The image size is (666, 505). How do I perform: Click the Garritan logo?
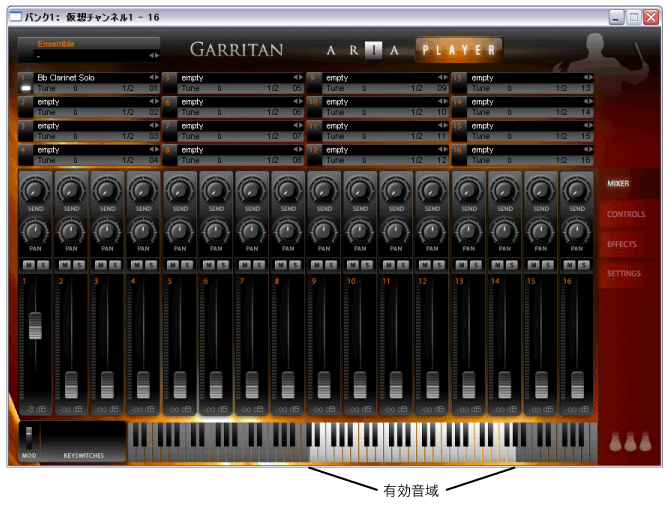tap(237, 50)
